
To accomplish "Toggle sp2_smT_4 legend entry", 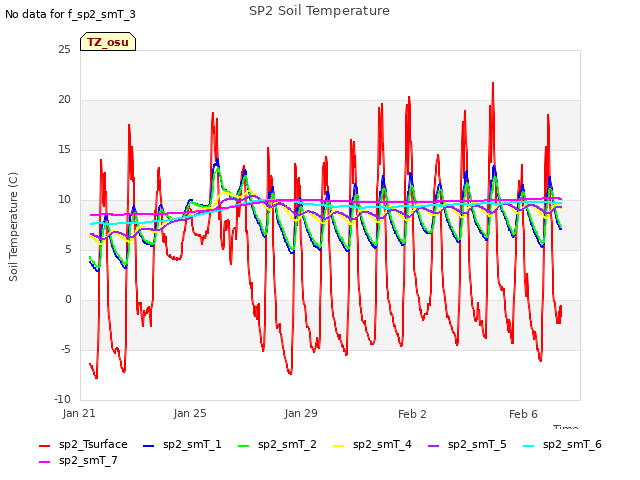I will [372, 444].
